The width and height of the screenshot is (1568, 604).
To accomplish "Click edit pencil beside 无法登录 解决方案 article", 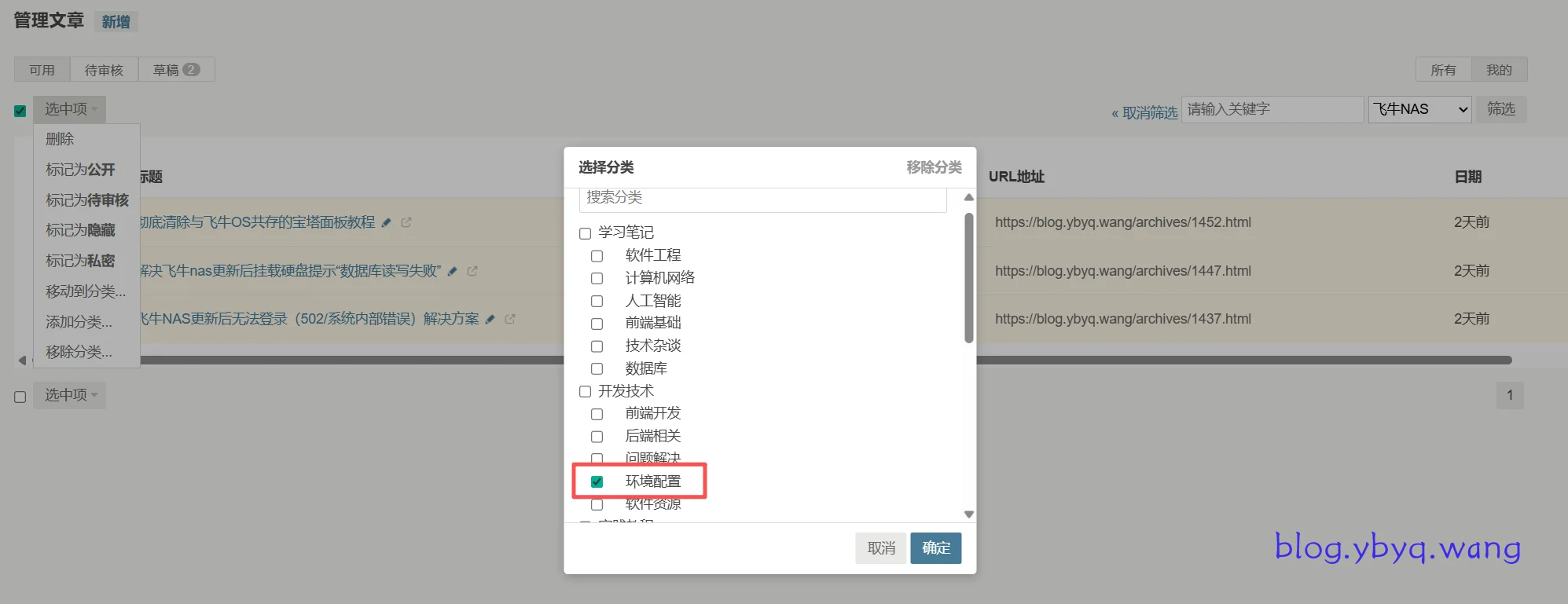I will click(490, 320).
